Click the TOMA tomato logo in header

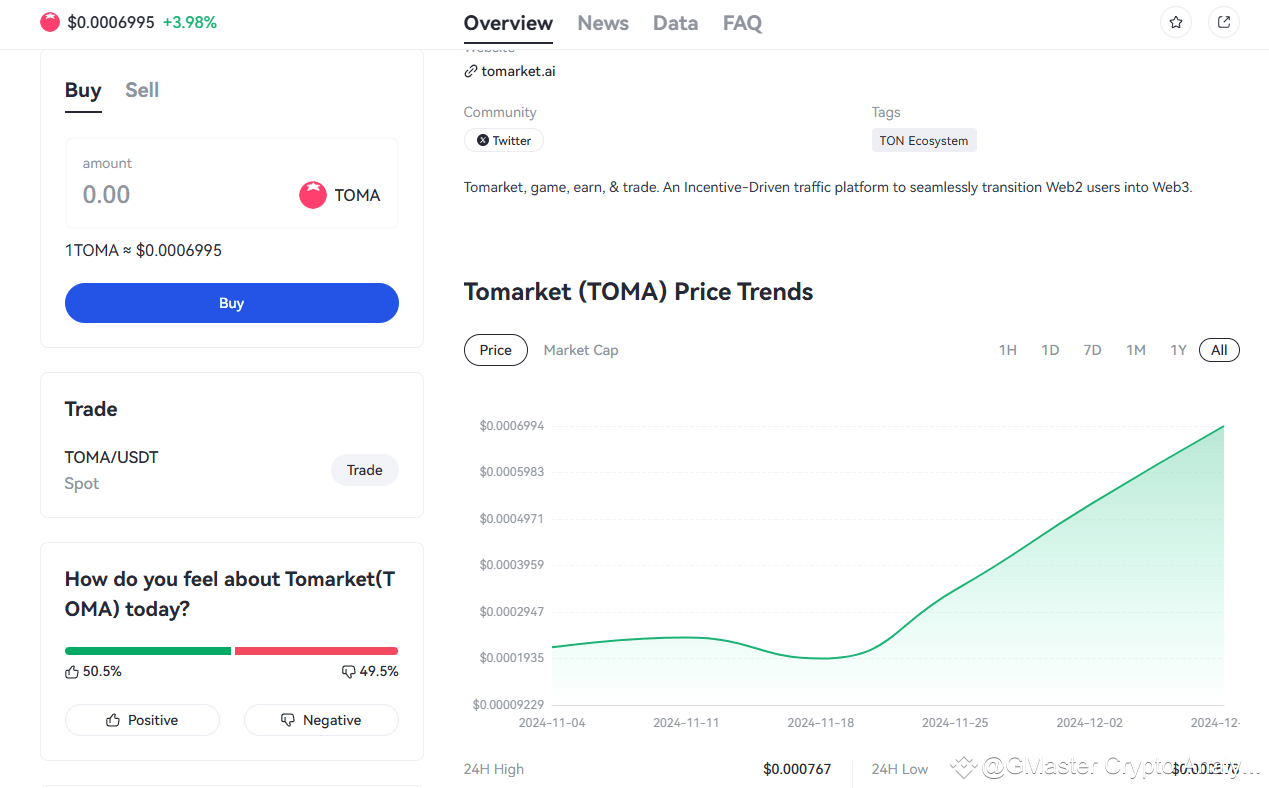50,22
